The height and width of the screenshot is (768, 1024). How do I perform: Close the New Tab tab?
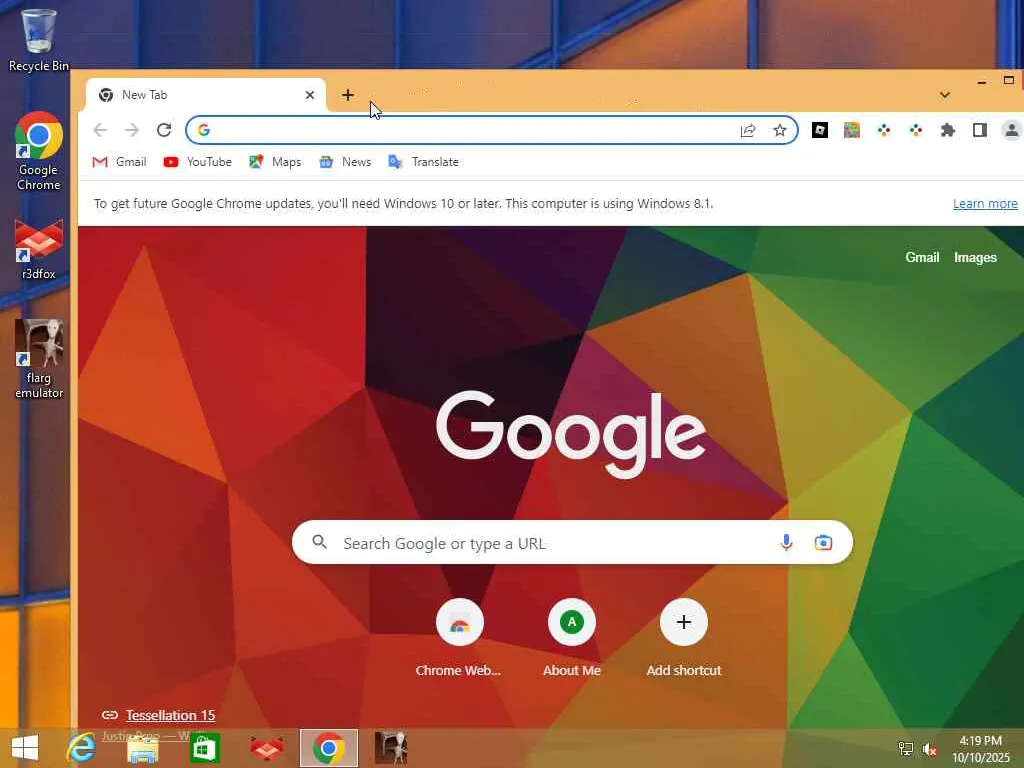[310, 95]
